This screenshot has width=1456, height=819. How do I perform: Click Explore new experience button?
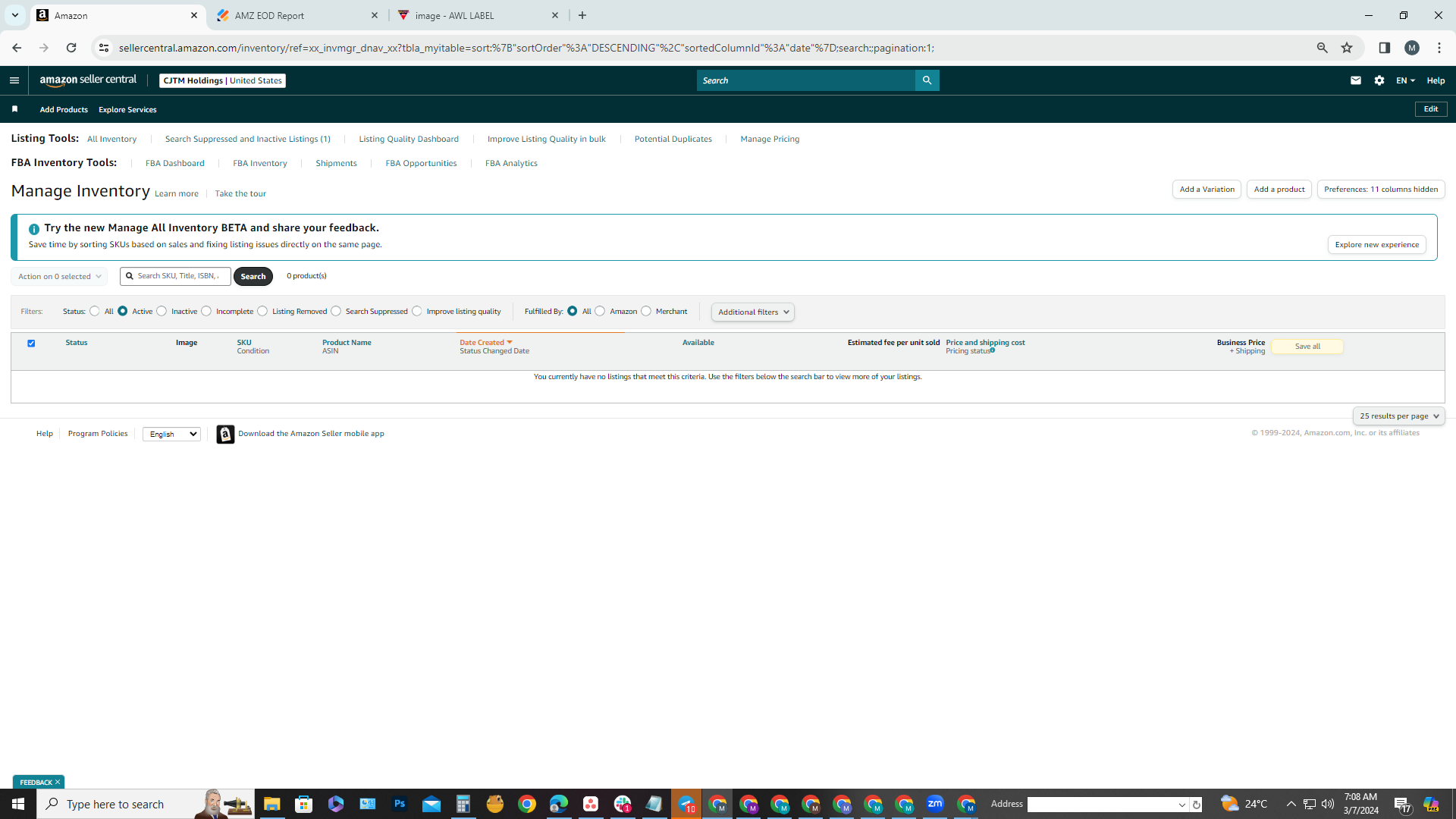1376,244
